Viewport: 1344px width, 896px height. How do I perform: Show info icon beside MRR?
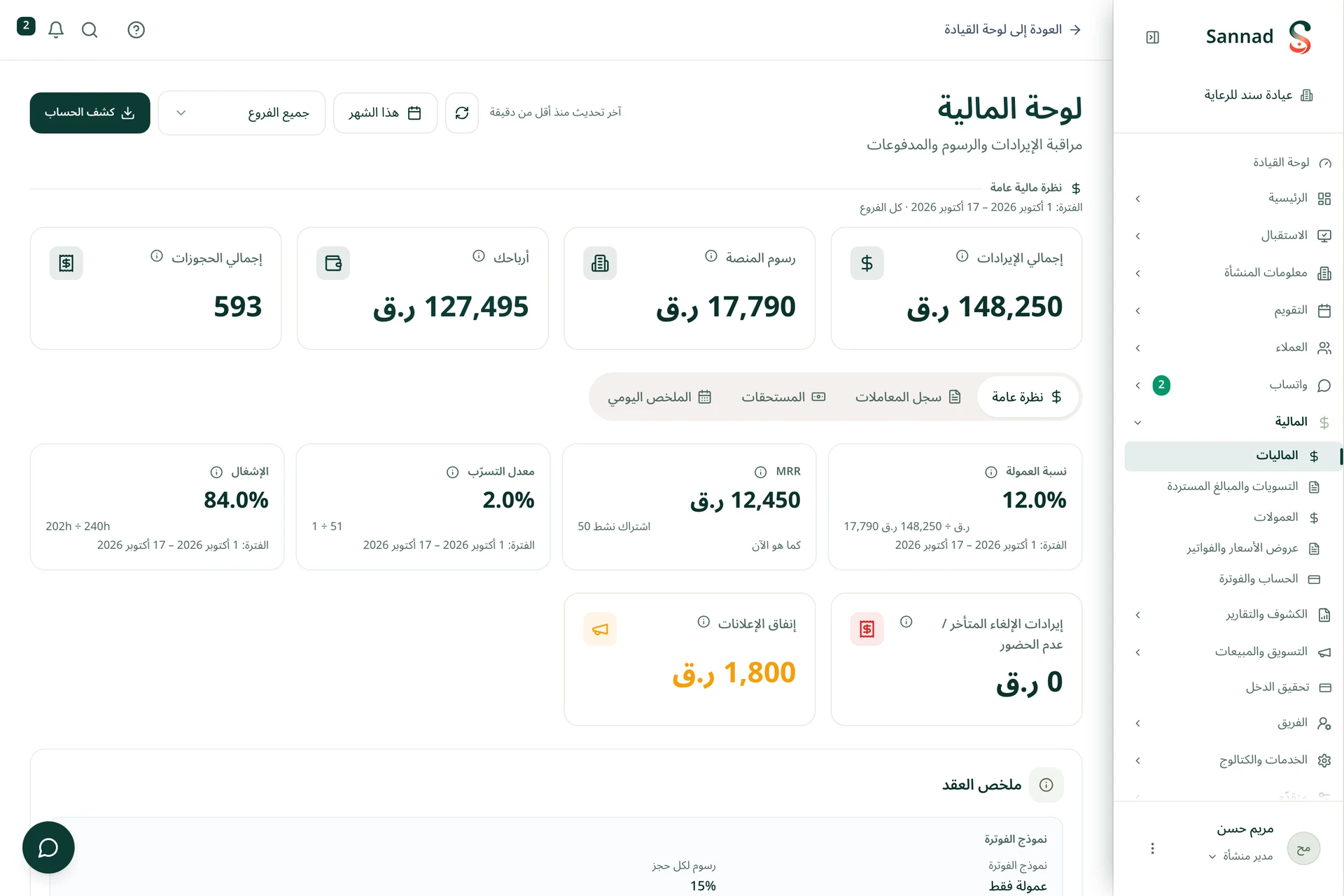coord(761,472)
